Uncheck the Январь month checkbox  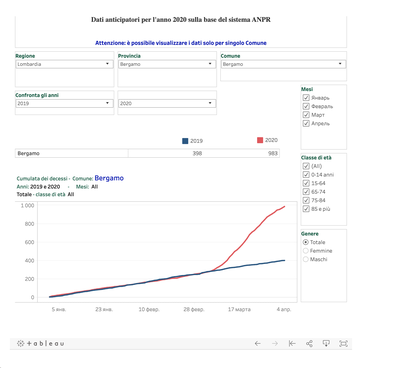306,98
